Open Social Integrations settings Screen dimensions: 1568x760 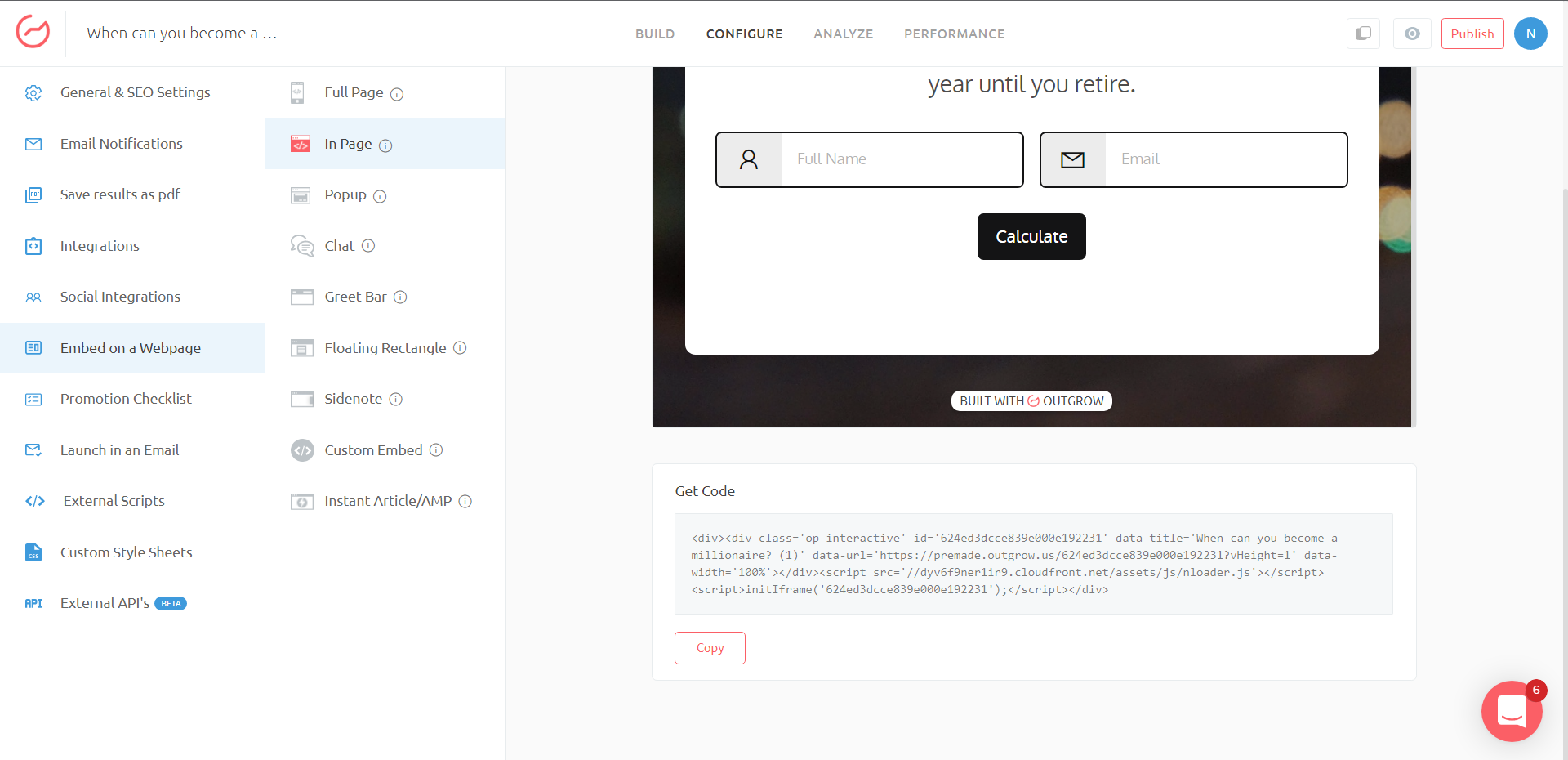(132, 297)
